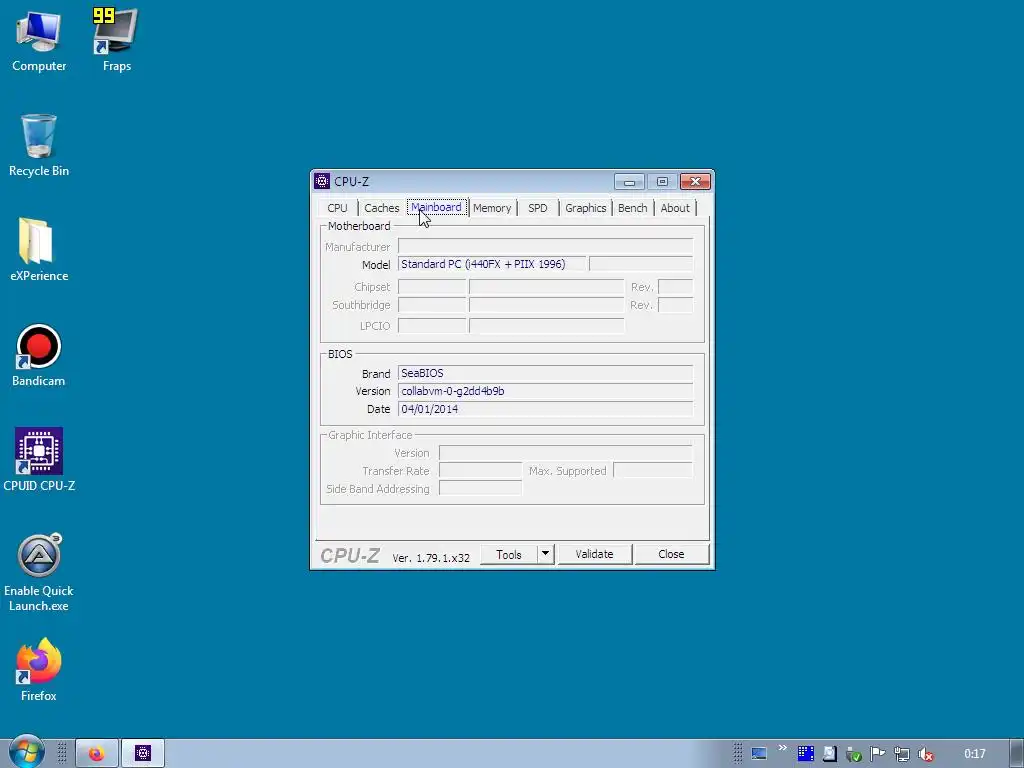Click the taskbar clock showing 0:17

974,754
